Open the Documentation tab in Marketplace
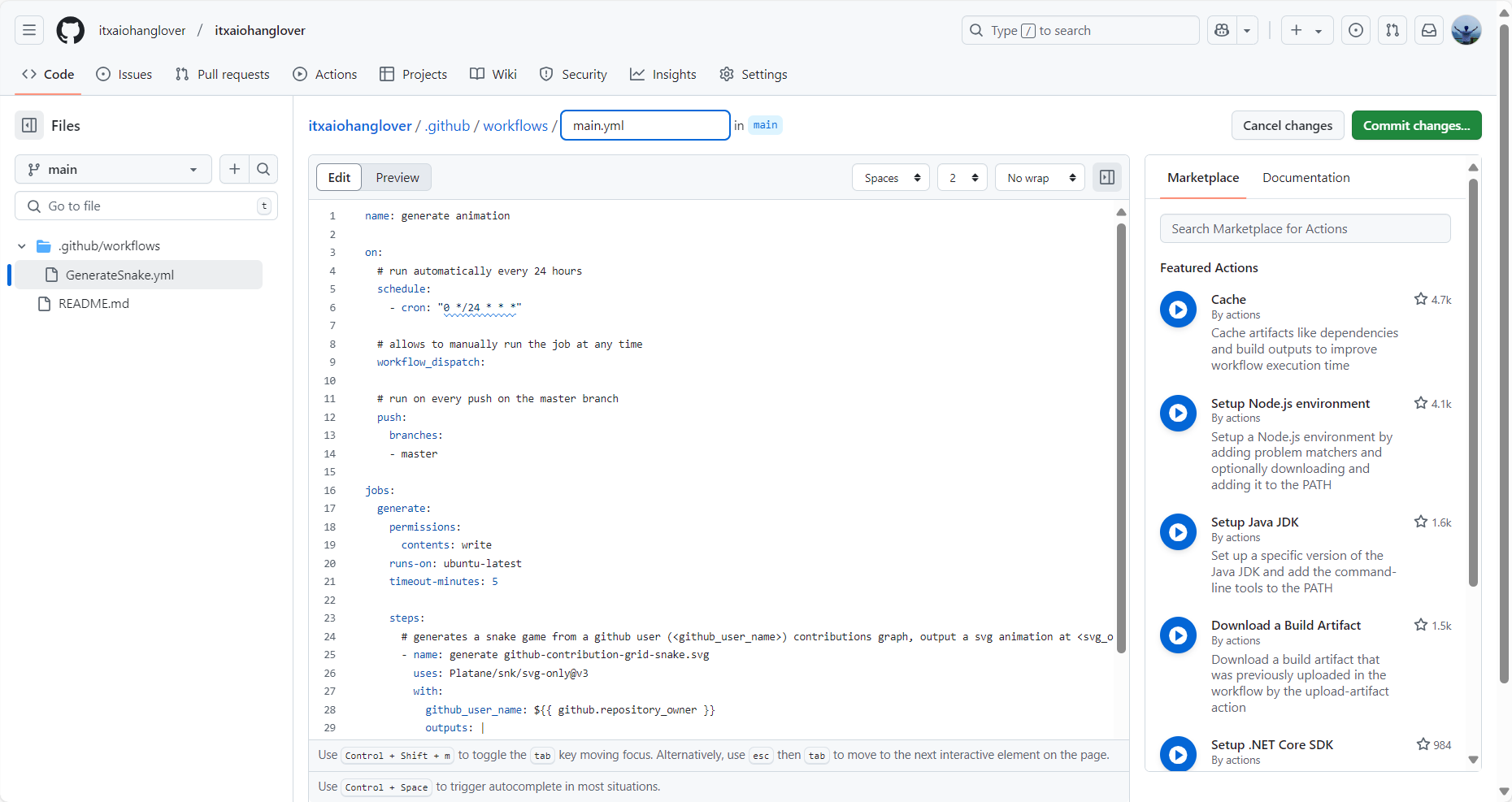This screenshot has width=1512, height=802. pos(1306,177)
